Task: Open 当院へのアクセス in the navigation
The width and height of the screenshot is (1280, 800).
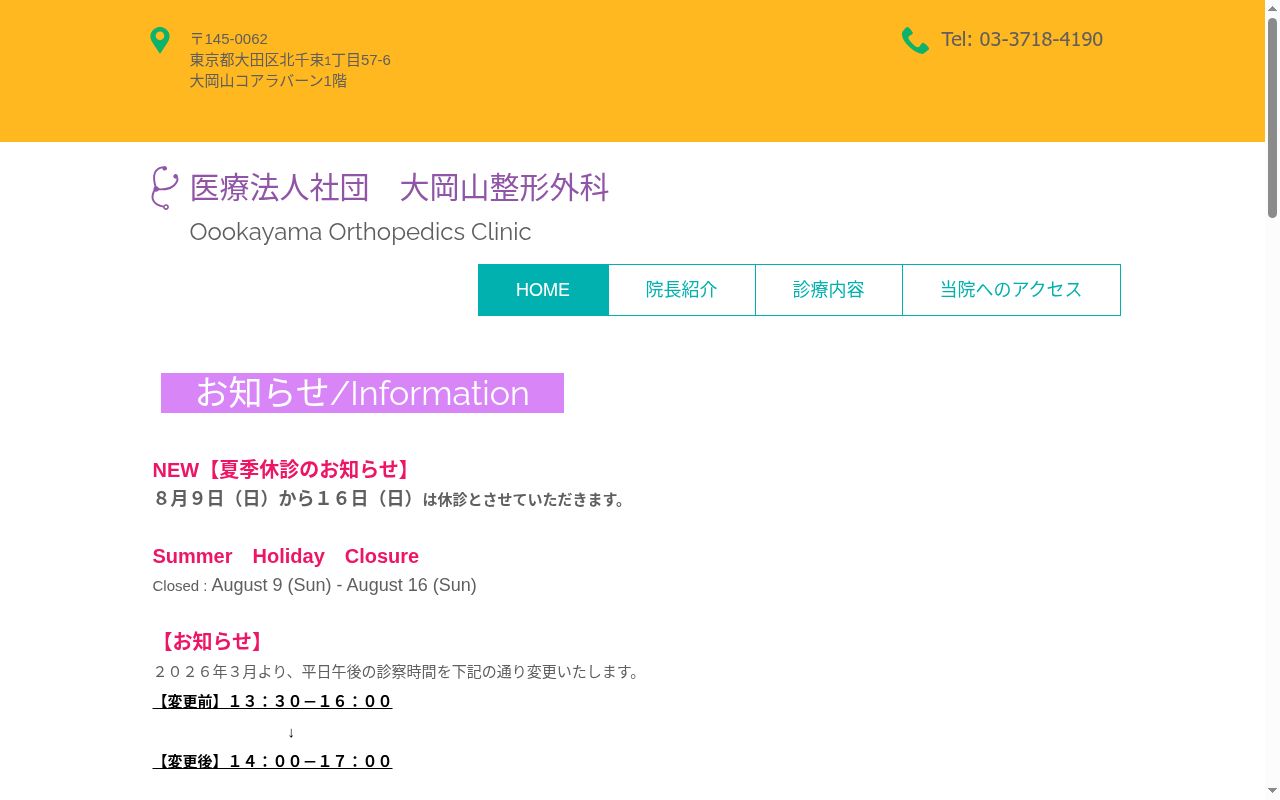Action: click(1011, 290)
